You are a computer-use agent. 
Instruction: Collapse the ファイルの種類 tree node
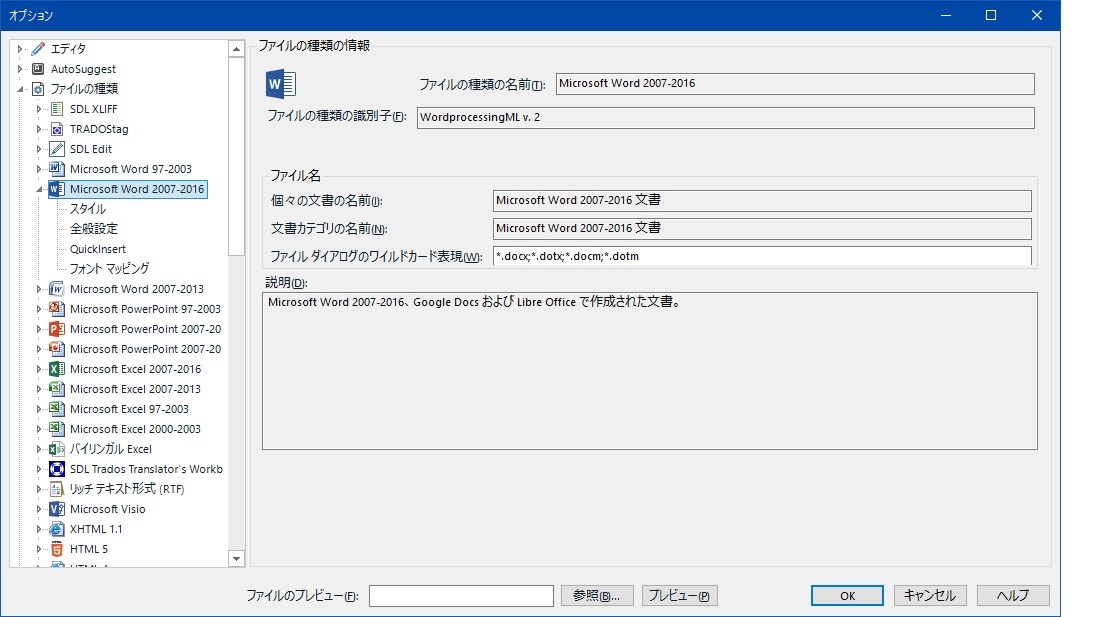(21, 89)
